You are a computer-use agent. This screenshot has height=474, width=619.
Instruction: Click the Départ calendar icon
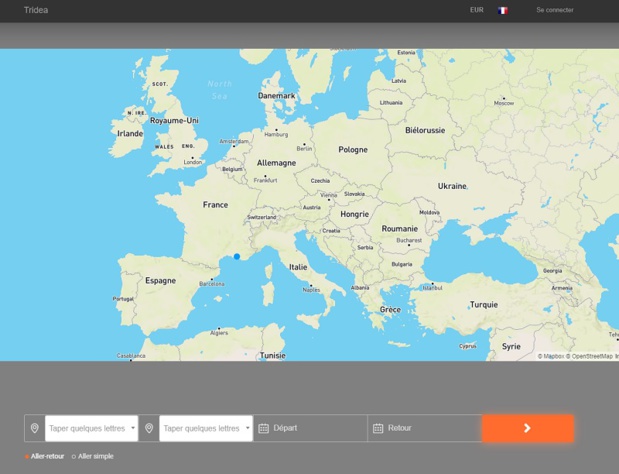coord(264,428)
